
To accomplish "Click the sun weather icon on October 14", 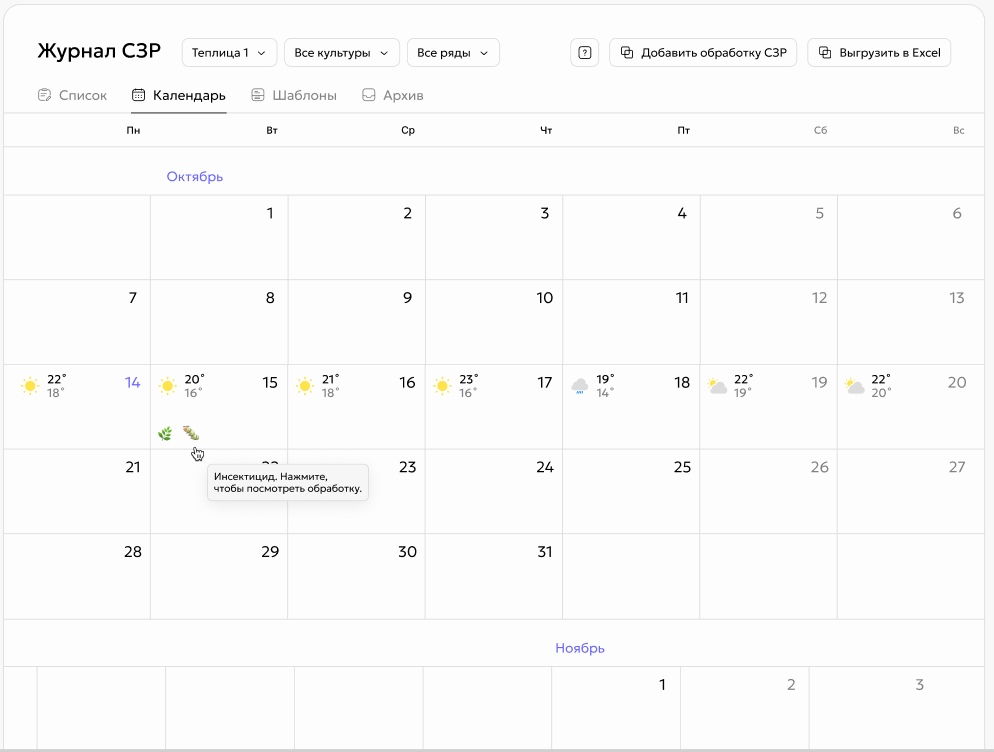I will tap(30, 386).
